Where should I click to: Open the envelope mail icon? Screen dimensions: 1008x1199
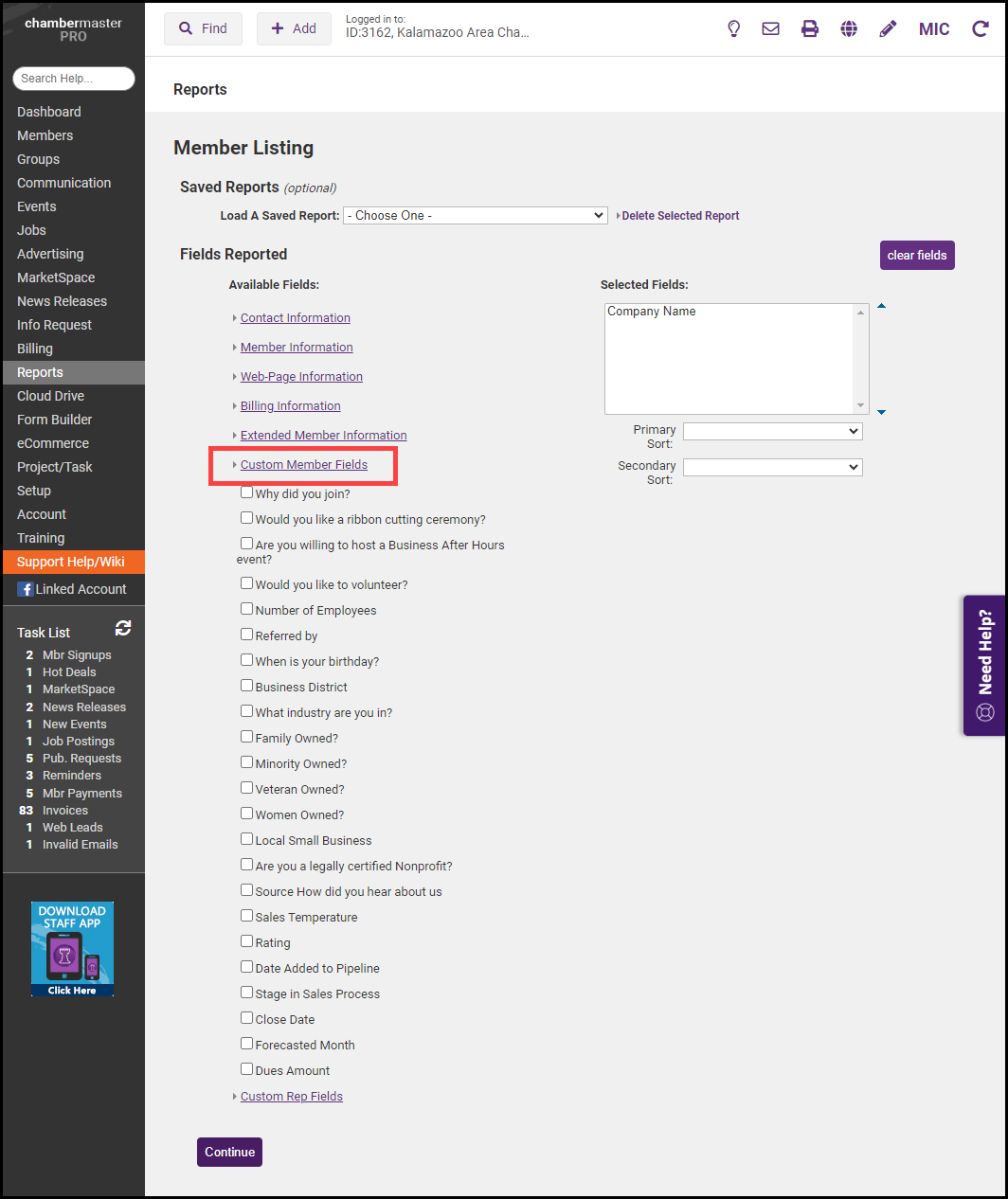771,28
